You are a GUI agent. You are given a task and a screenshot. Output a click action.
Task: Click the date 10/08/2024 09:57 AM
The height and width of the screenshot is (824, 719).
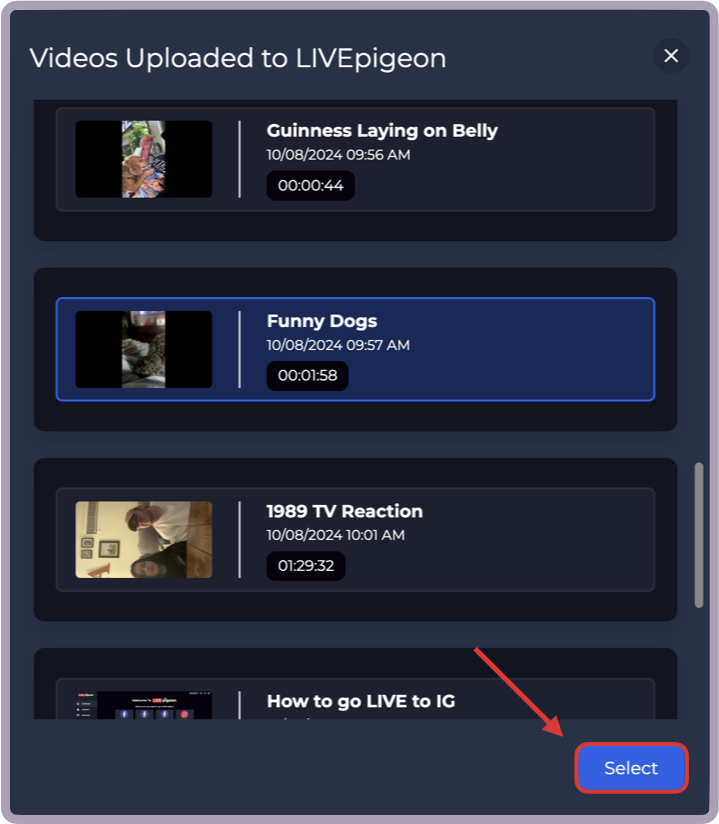[338, 345]
